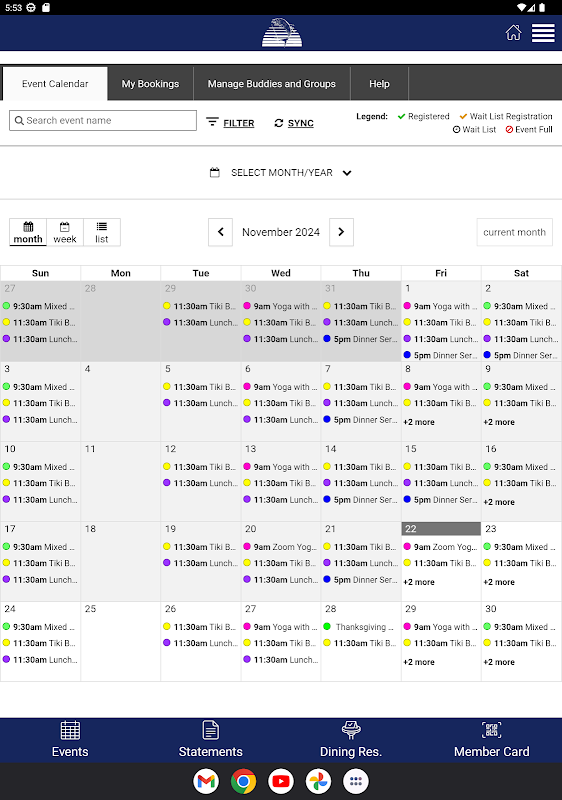The image size is (562, 800).
Task: Switch calendar to list view
Action: tap(101, 232)
